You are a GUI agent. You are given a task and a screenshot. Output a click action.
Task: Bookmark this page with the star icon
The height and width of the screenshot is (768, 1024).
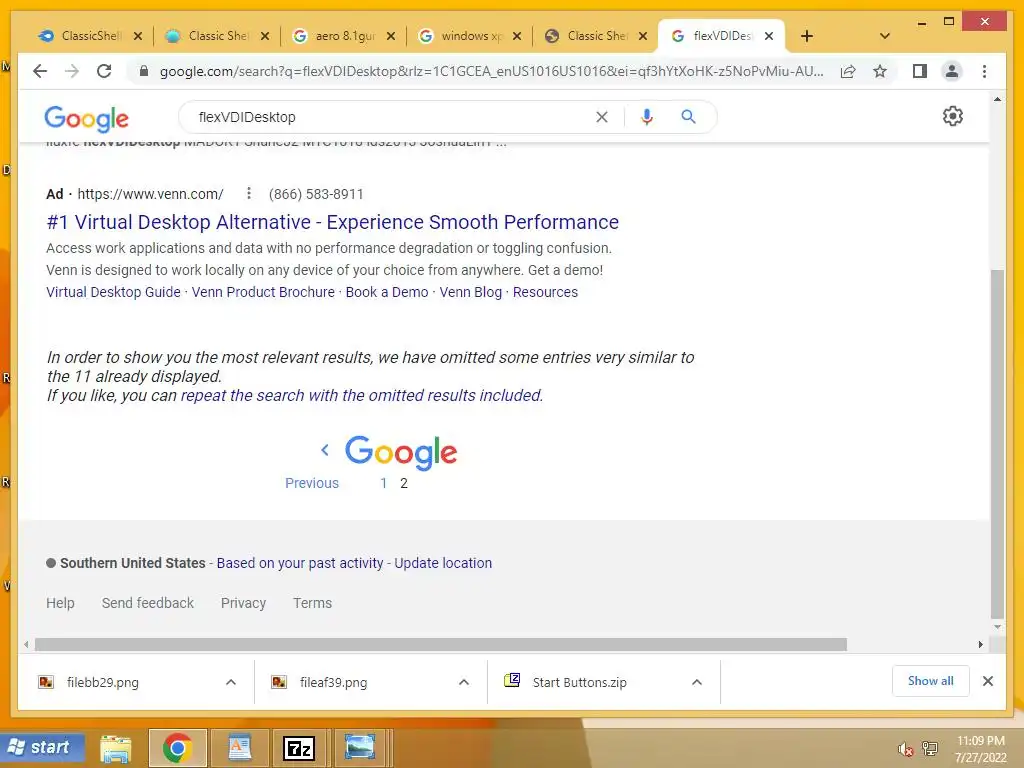coord(880,71)
